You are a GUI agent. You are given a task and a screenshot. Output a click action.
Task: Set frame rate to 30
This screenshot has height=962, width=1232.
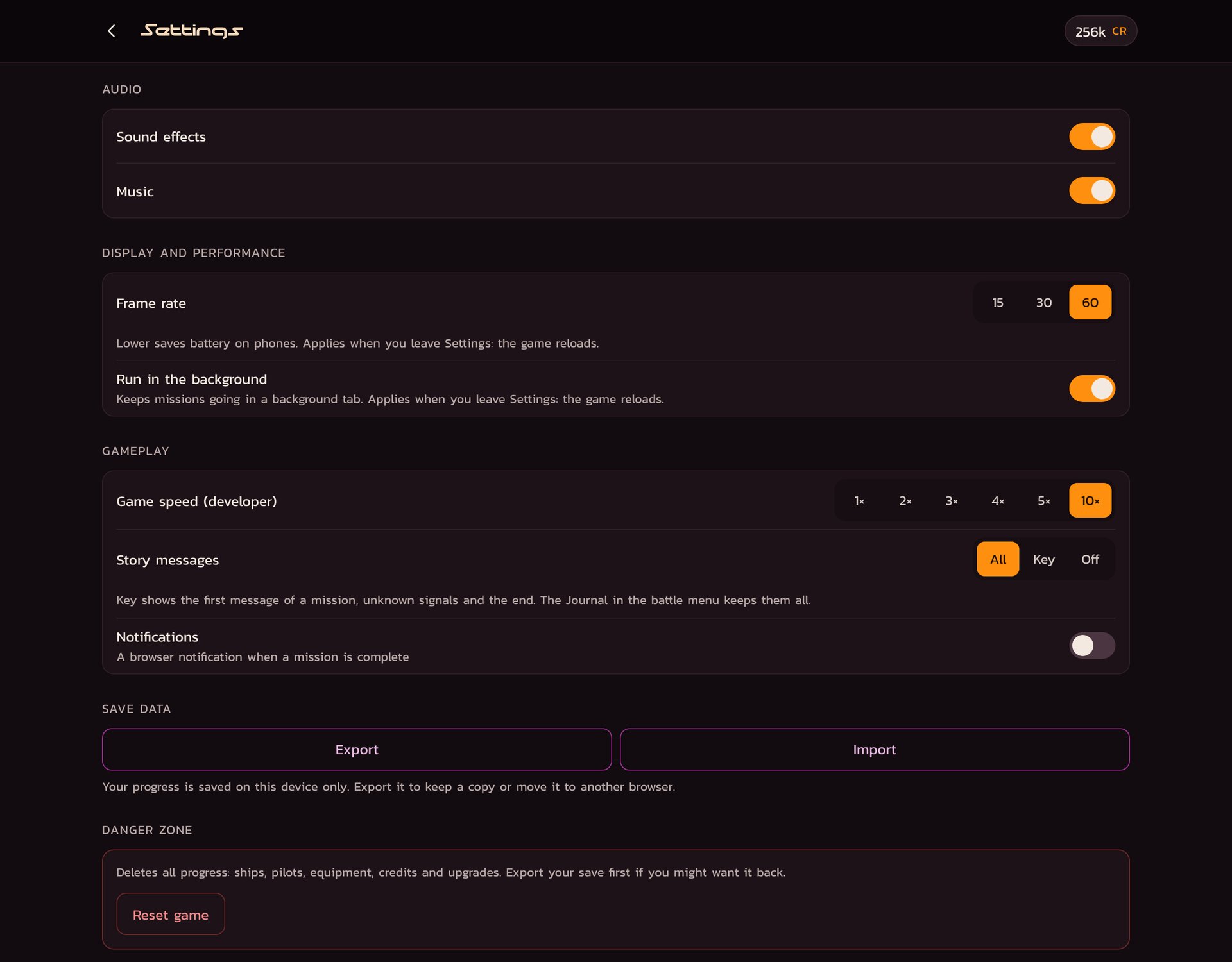(1044, 302)
